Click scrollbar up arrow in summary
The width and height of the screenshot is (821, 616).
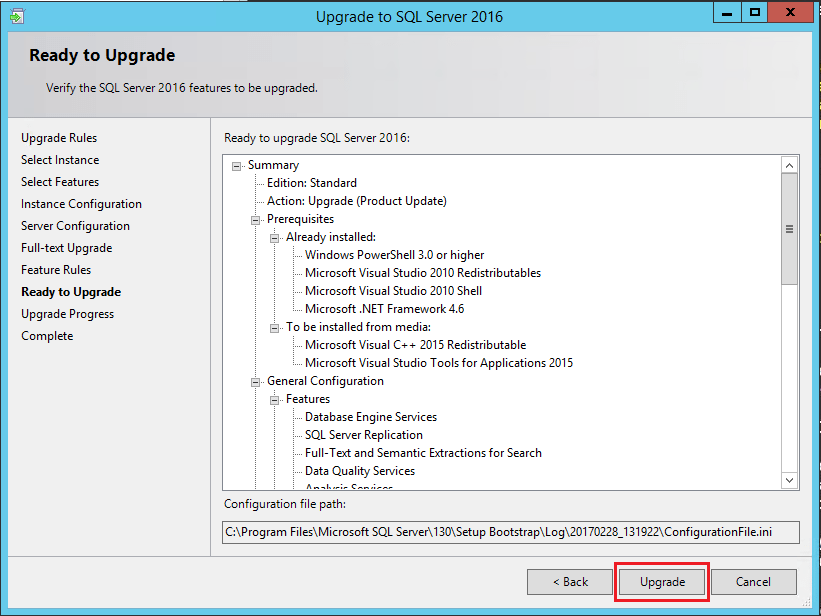pyautogui.click(x=789, y=166)
